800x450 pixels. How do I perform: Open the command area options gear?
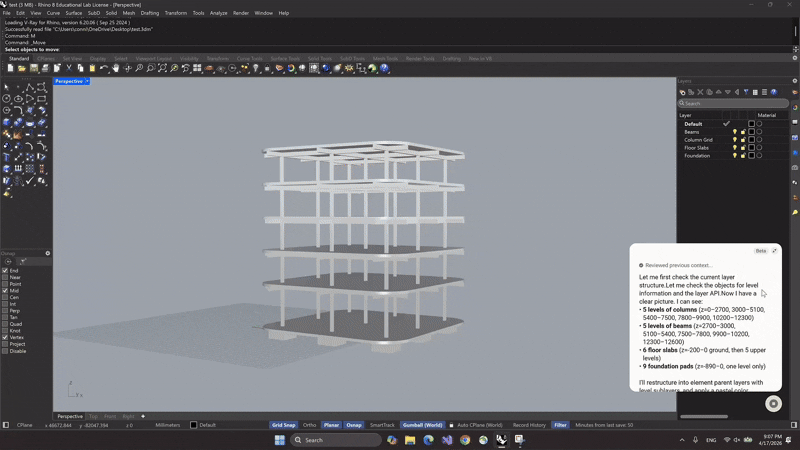point(794,58)
